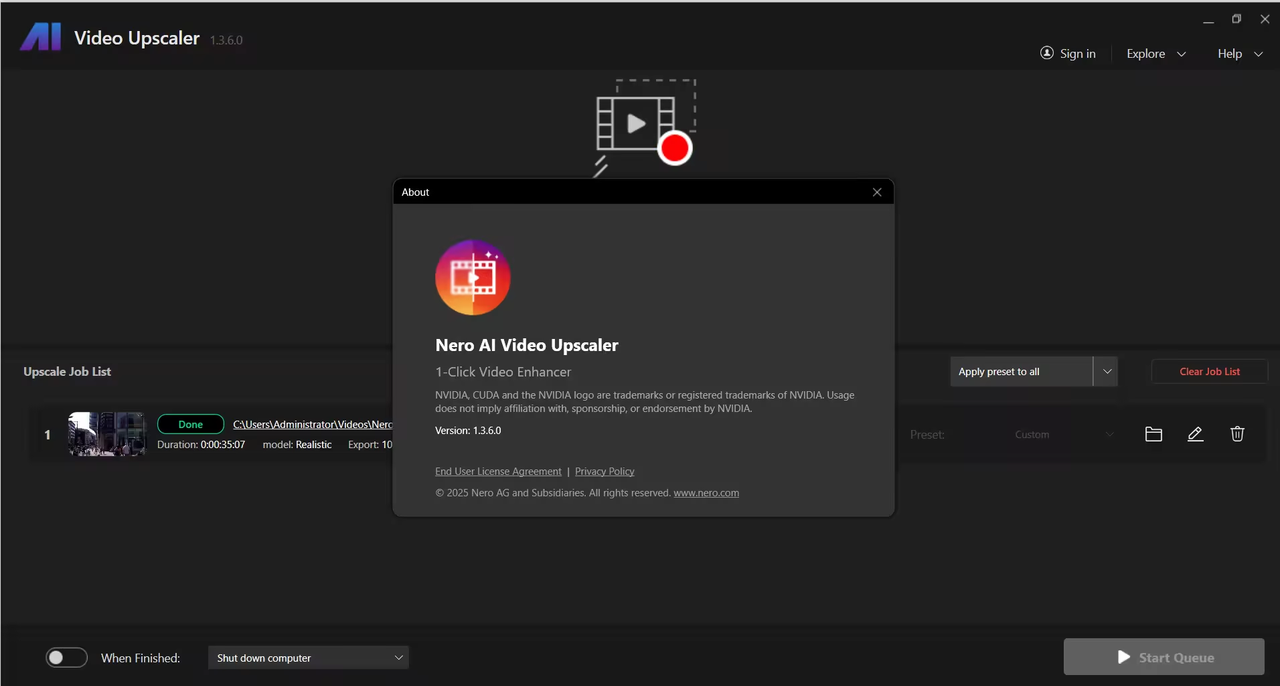Screen dimensions: 1280x686
Task: Edit job 1 with pencil icon
Action: pyautogui.click(x=1195, y=434)
